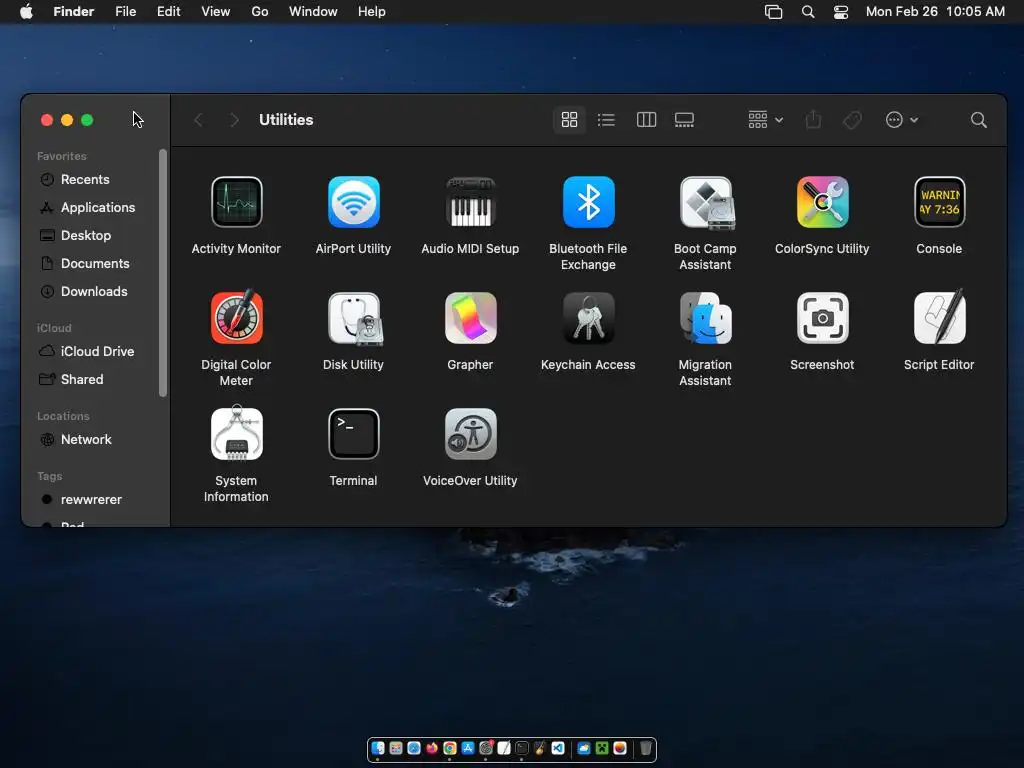The height and width of the screenshot is (768, 1024).
Task: Select the rewwrerer tag in sidebar
Action: coord(93,500)
